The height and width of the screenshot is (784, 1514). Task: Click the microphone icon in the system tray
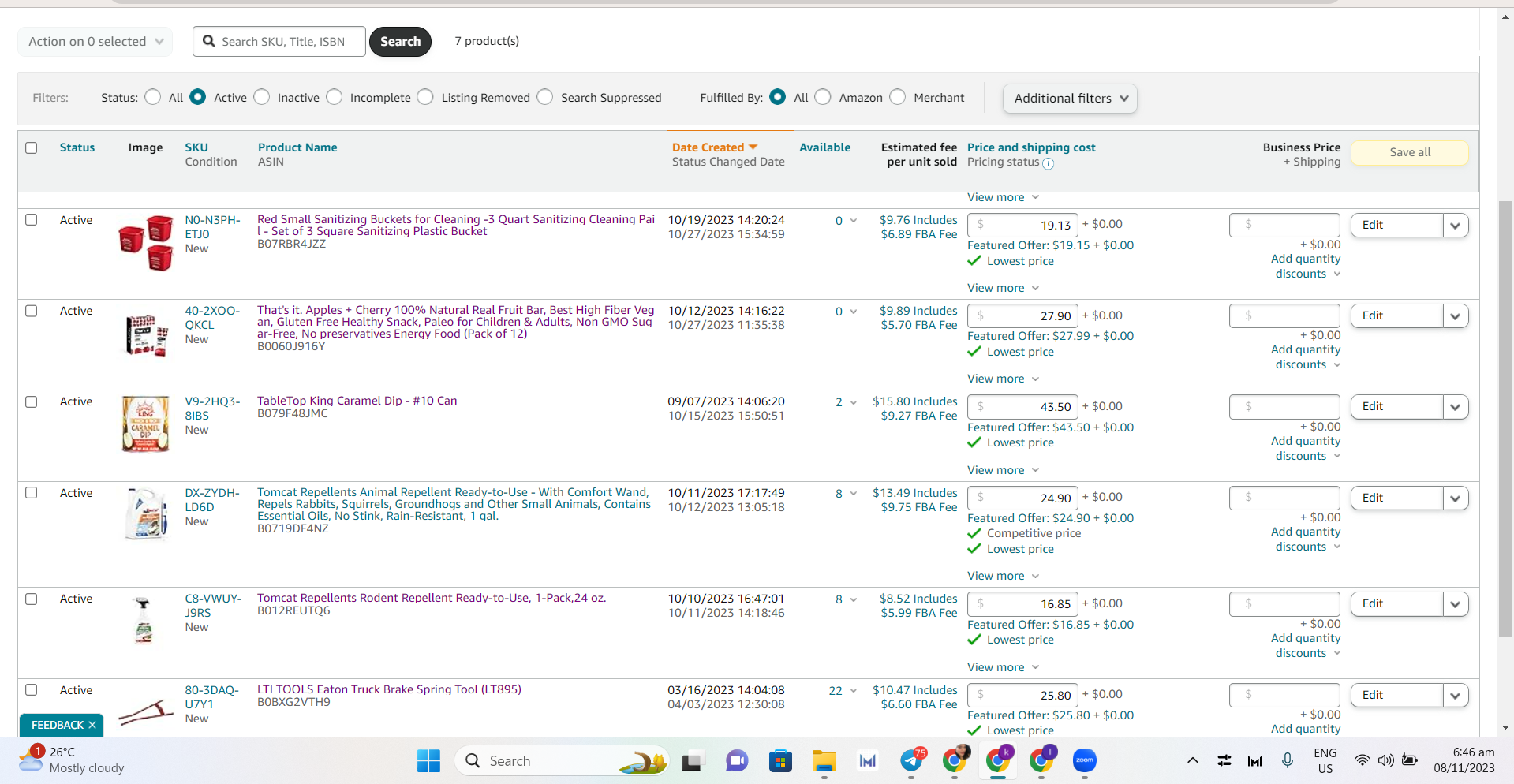(x=1287, y=760)
